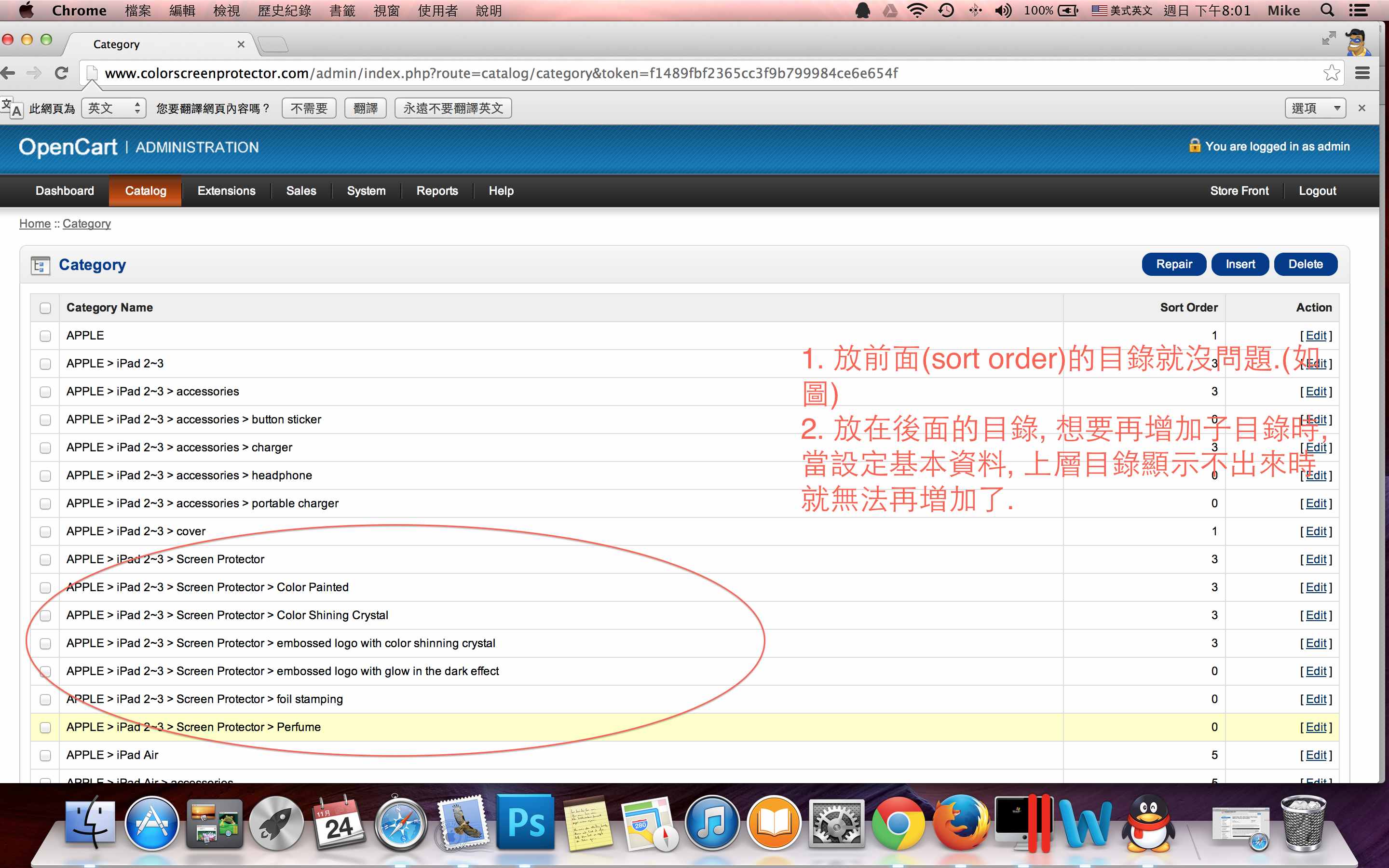Click the browser back arrow

pos(8,73)
